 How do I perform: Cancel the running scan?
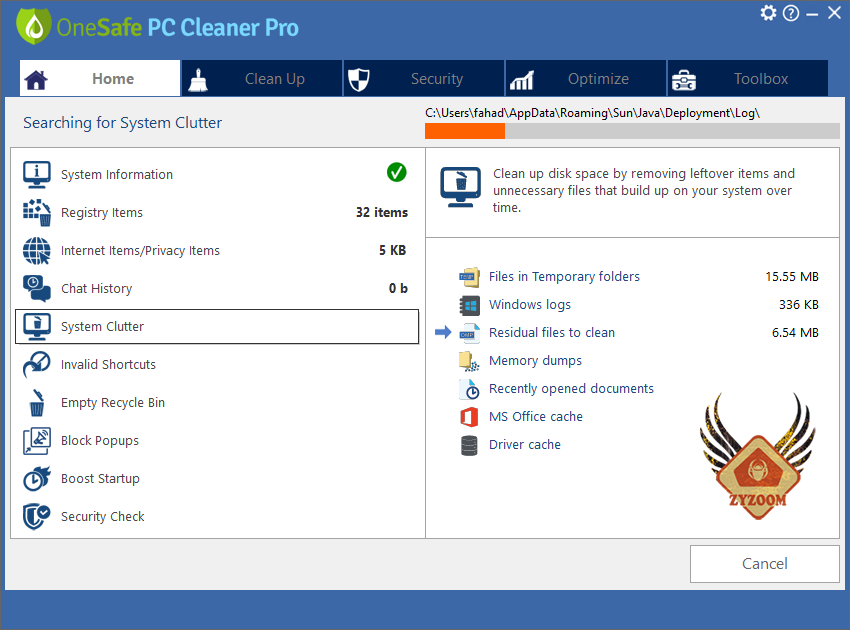[x=764, y=564]
